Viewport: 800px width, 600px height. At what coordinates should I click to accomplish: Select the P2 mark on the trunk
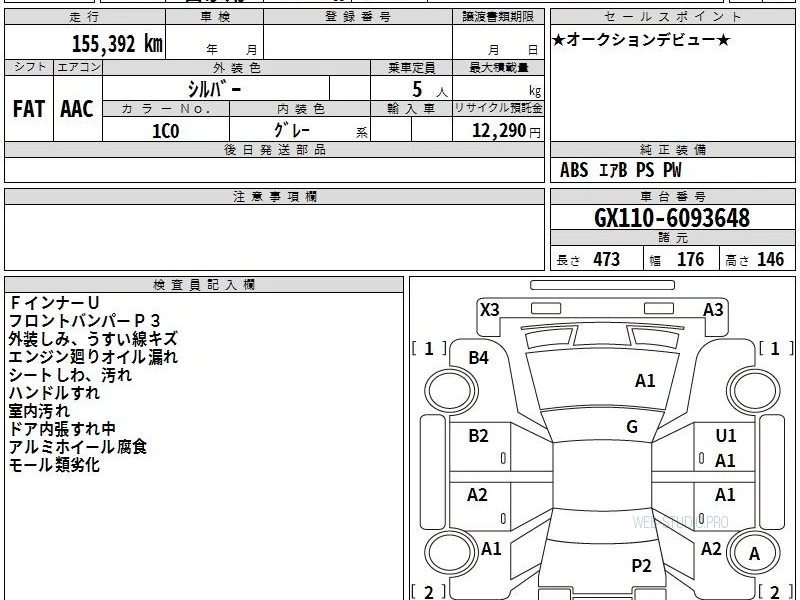pyautogui.click(x=641, y=565)
